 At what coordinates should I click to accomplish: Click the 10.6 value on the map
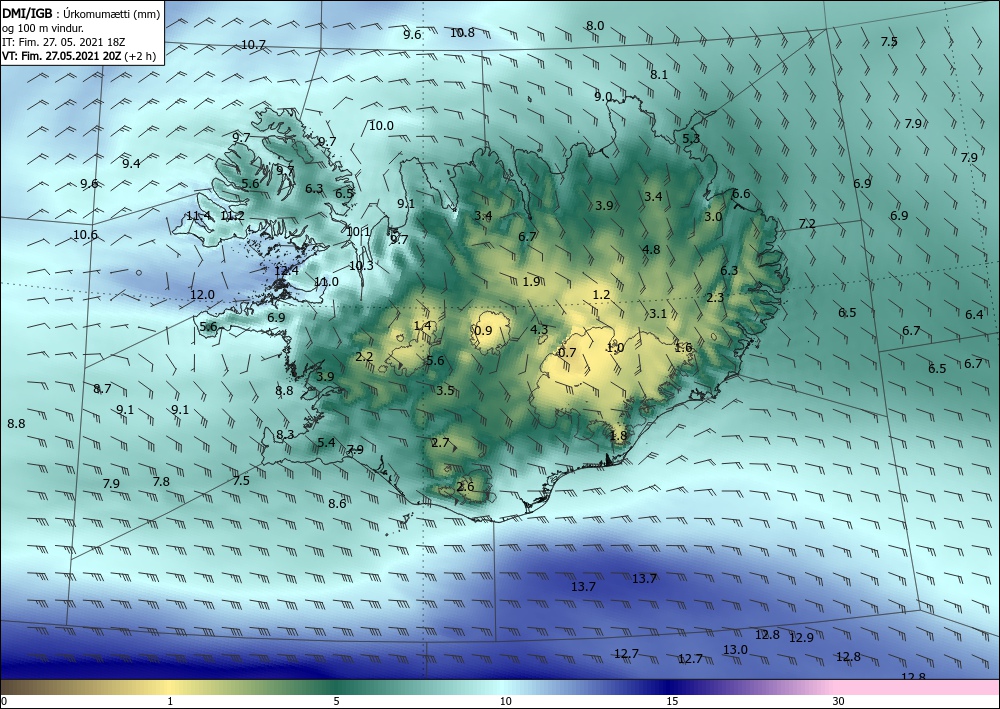point(85,235)
